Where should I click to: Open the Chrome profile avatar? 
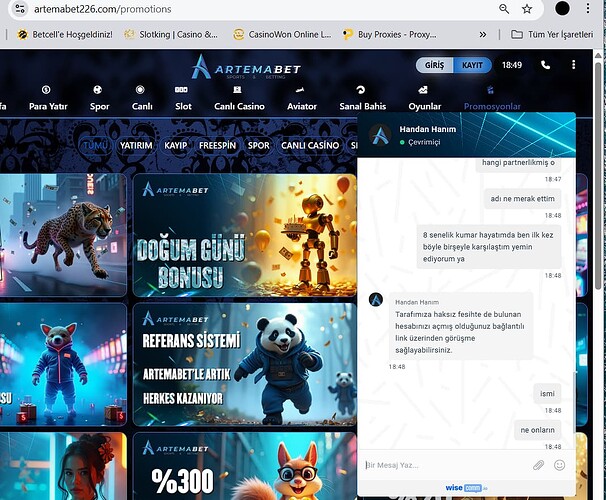[562, 9]
